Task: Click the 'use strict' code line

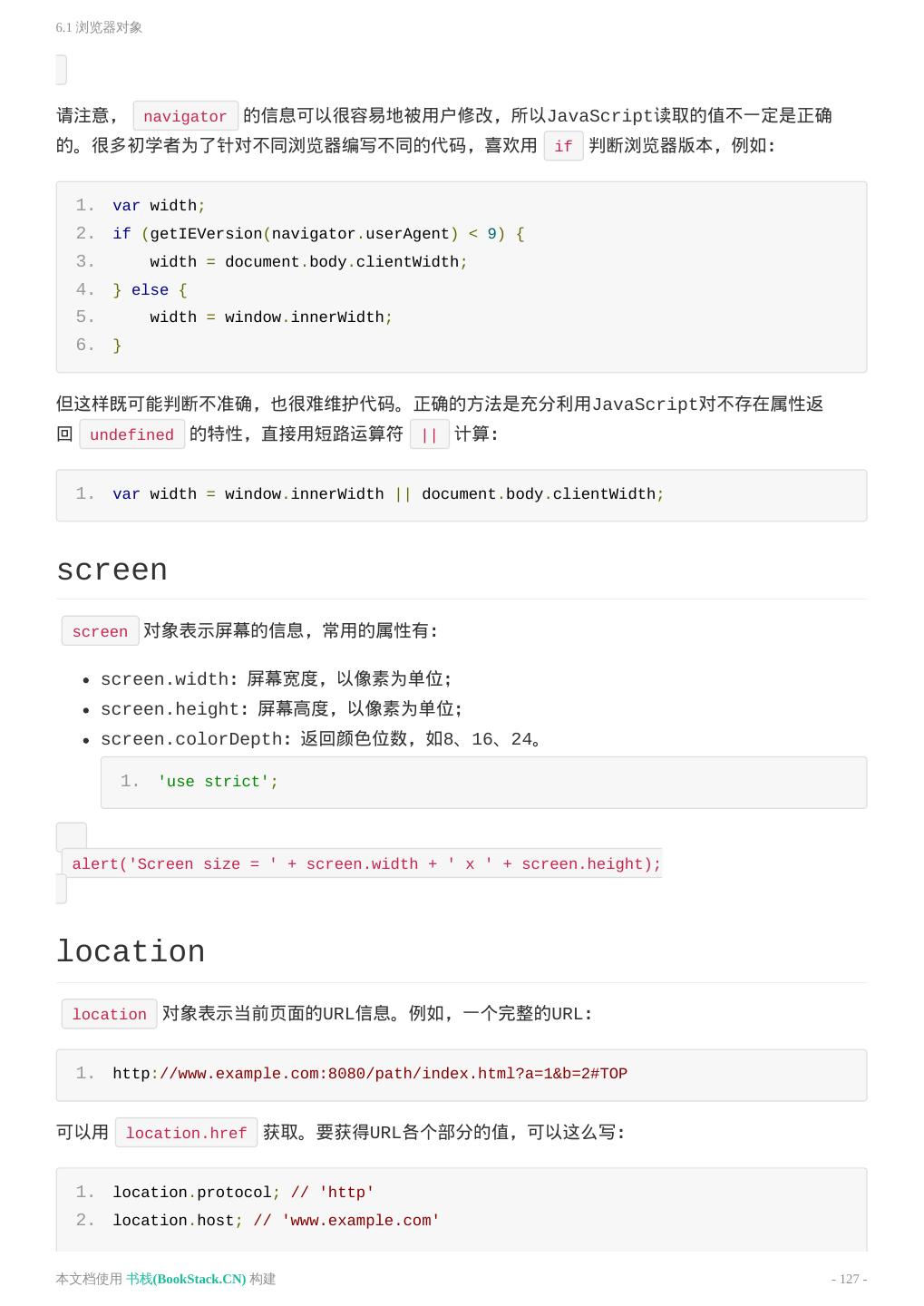Action: pos(218,782)
